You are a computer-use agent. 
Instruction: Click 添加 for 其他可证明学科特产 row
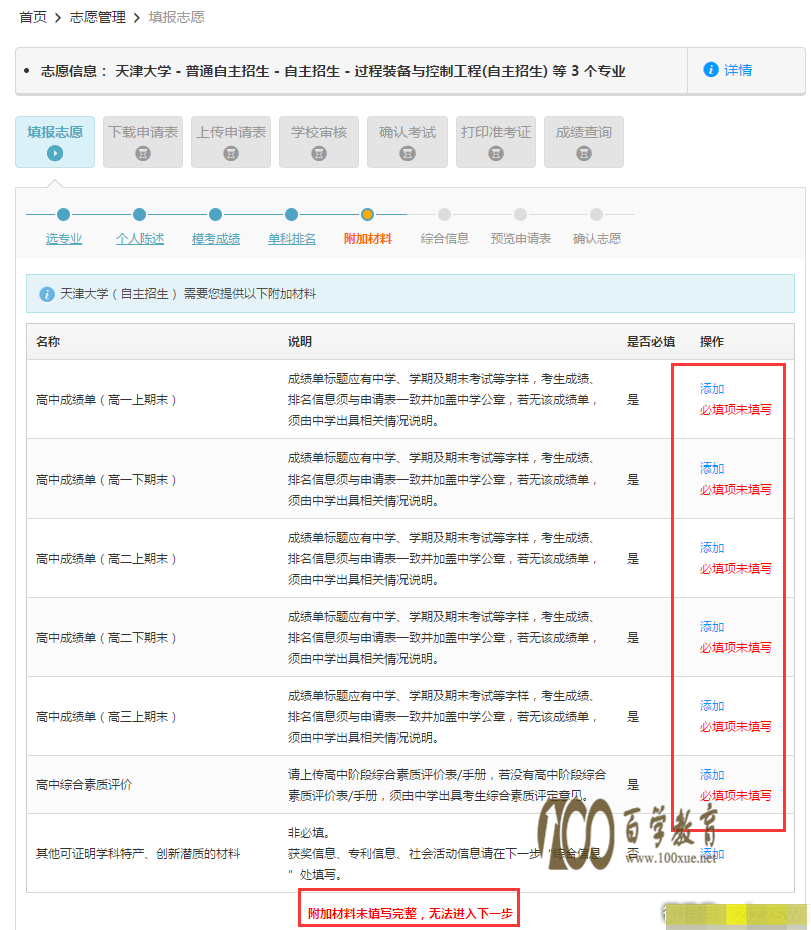(712, 853)
